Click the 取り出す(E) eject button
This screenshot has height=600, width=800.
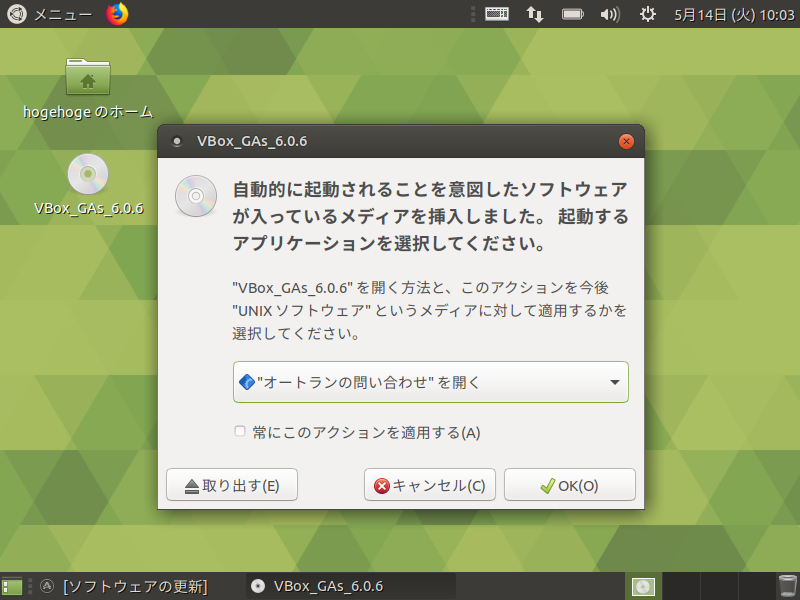coord(232,485)
